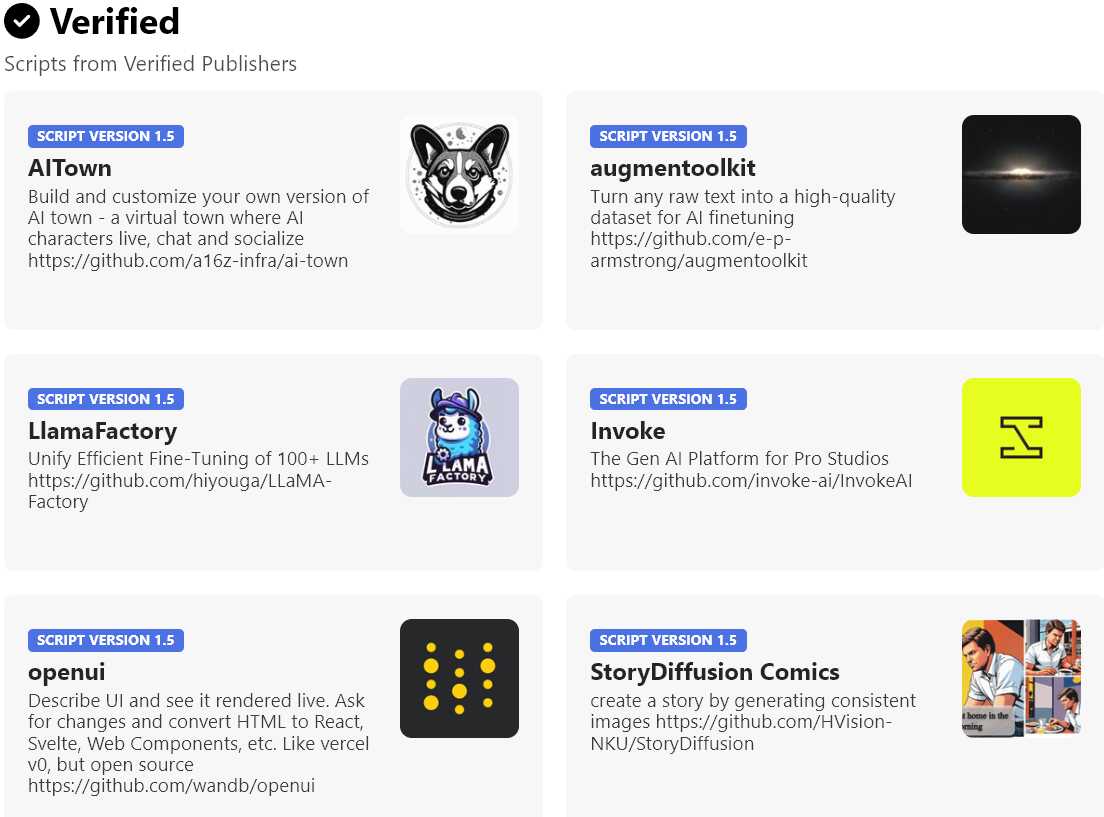Click Script Version 1.5 badge on AITown
Viewport: 1104px width, 817px height.
(x=106, y=136)
